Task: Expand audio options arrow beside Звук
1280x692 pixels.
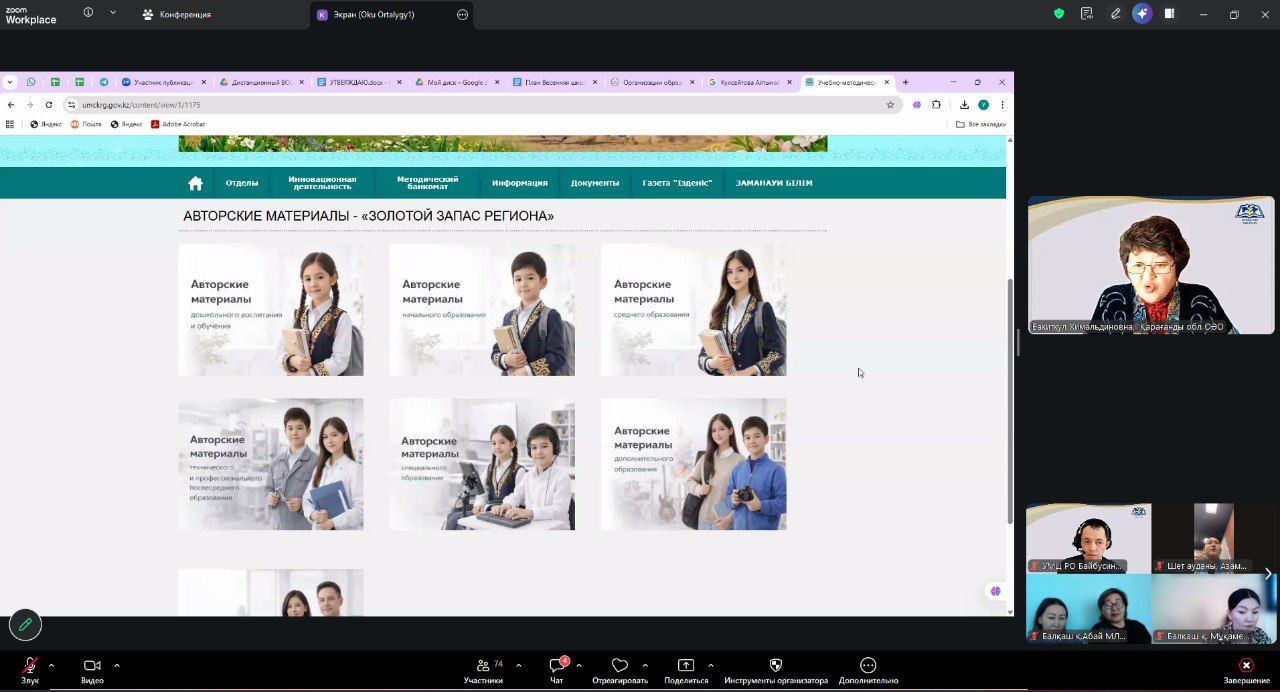Action: coord(51,665)
